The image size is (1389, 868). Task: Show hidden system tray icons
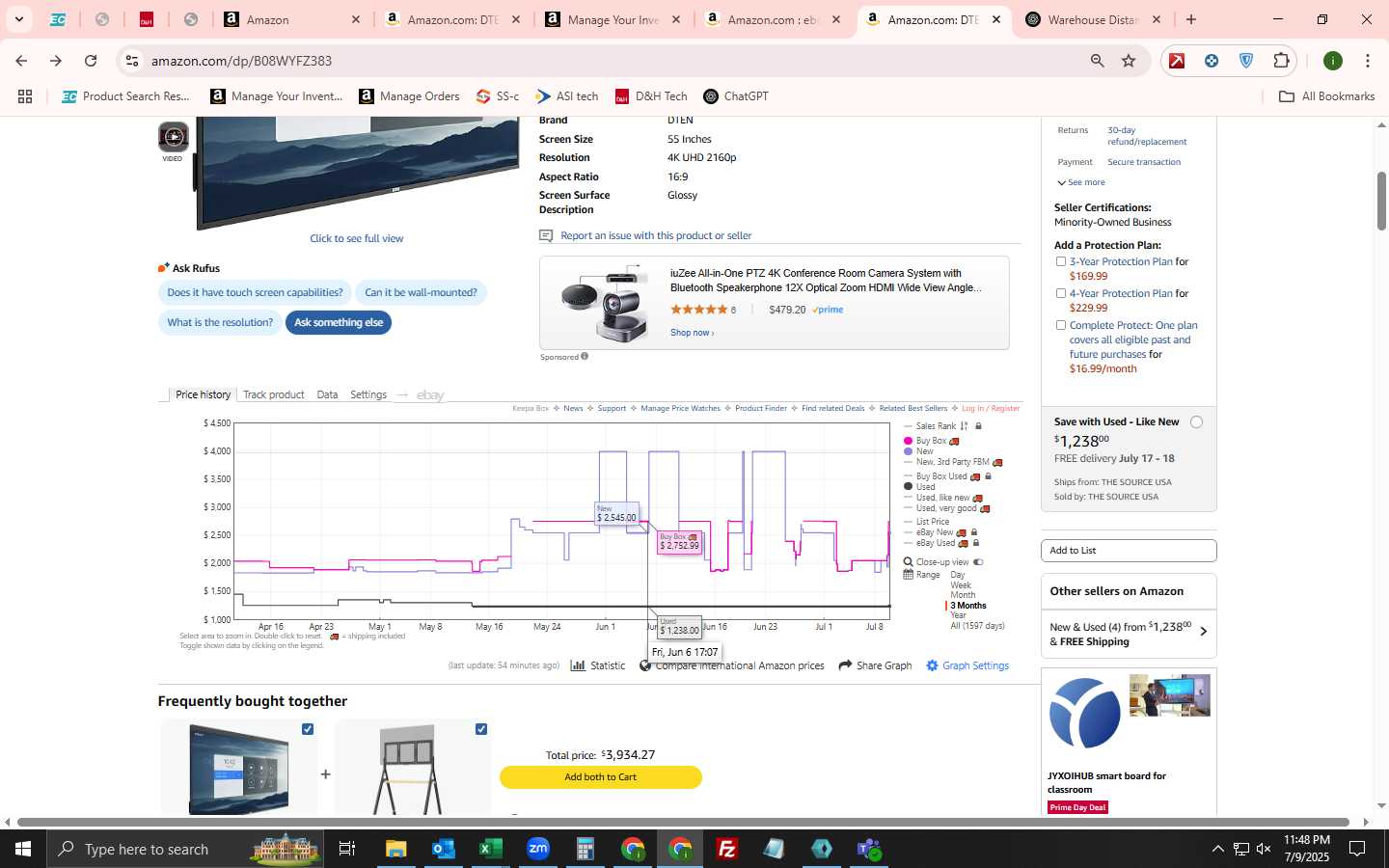(x=1217, y=849)
